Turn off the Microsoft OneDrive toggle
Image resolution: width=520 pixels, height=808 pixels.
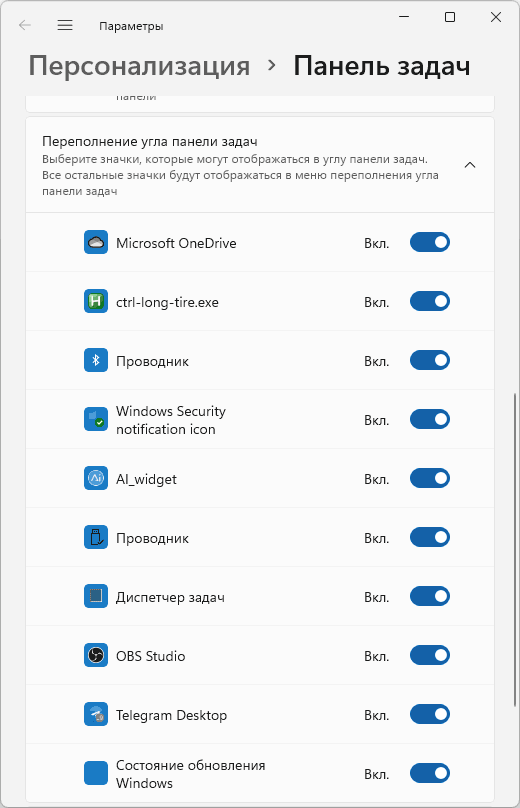click(x=430, y=242)
